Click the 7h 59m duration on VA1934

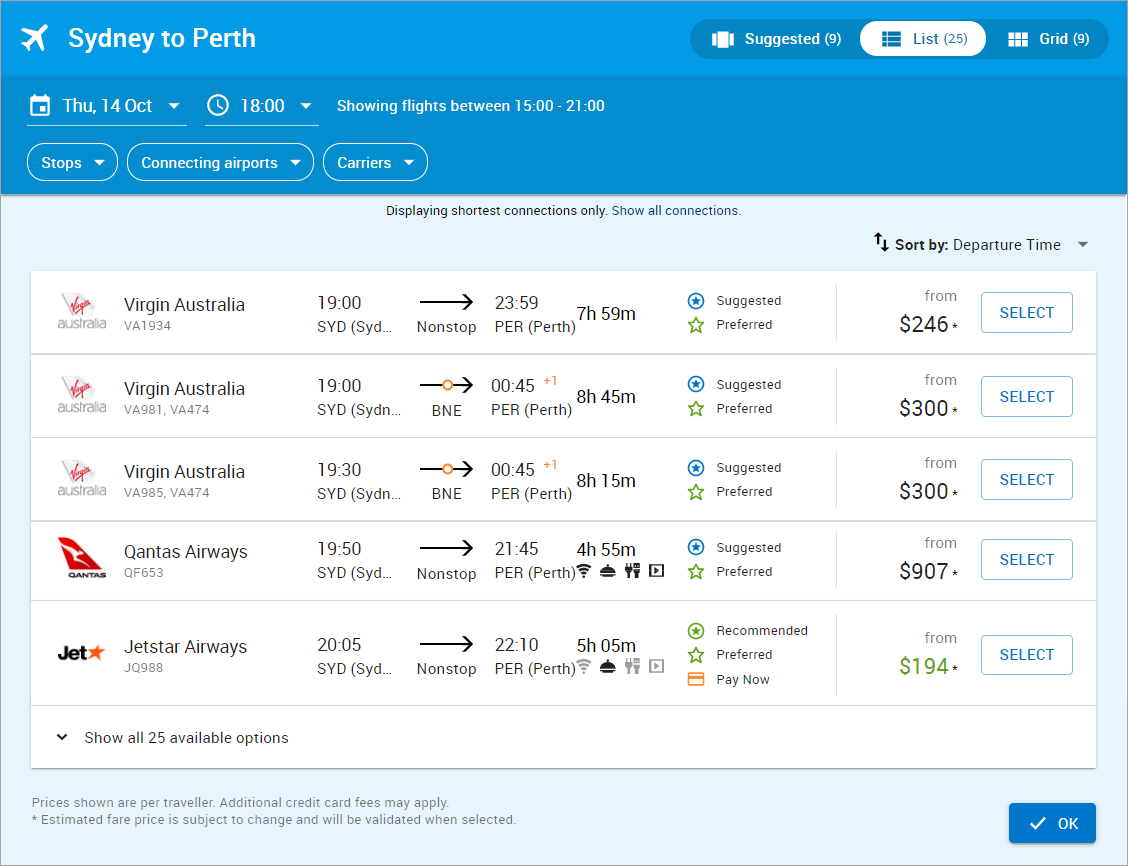click(606, 314)
